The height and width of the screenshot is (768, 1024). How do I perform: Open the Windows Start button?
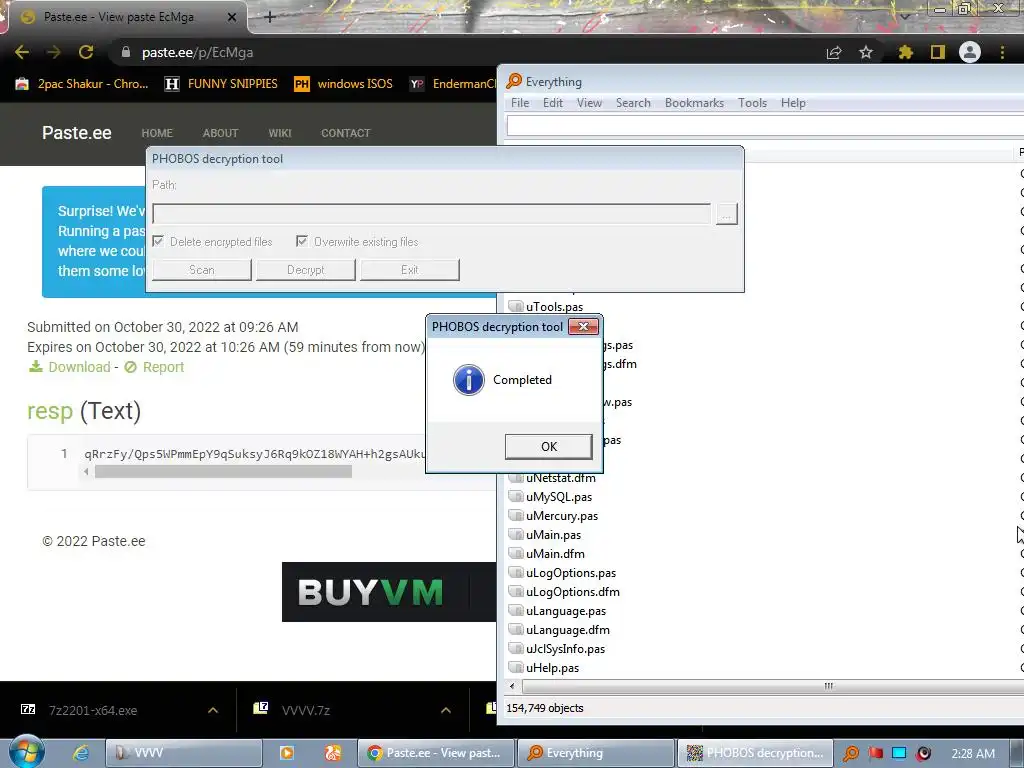27,752
